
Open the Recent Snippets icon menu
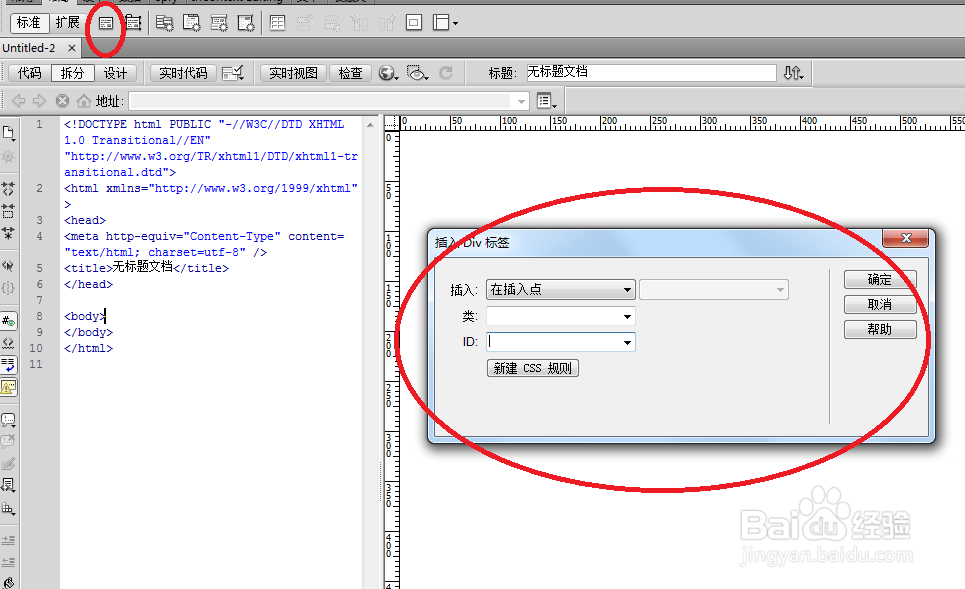9,486
